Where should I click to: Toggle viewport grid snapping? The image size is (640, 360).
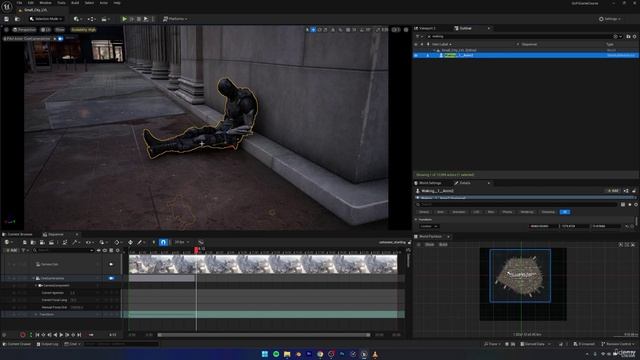click(x=348, y=30)
